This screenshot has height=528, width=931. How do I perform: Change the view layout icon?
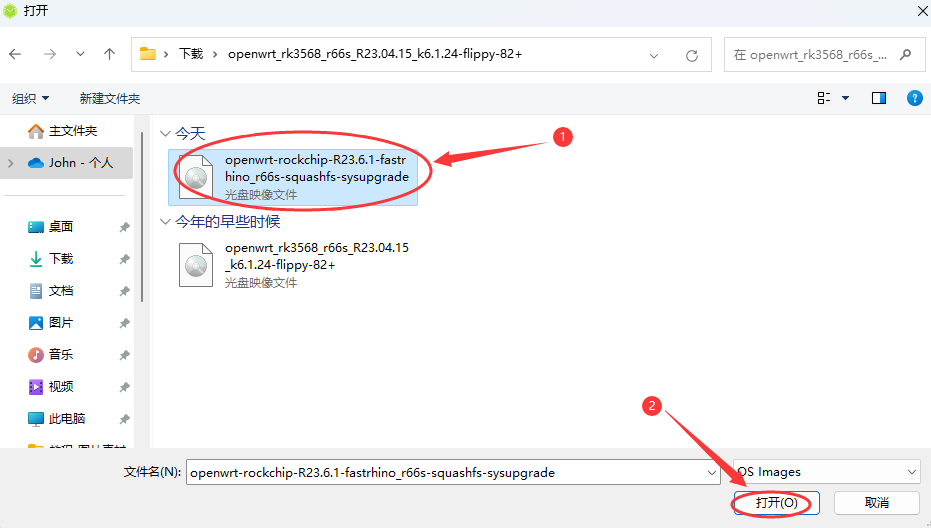point(824,98)
